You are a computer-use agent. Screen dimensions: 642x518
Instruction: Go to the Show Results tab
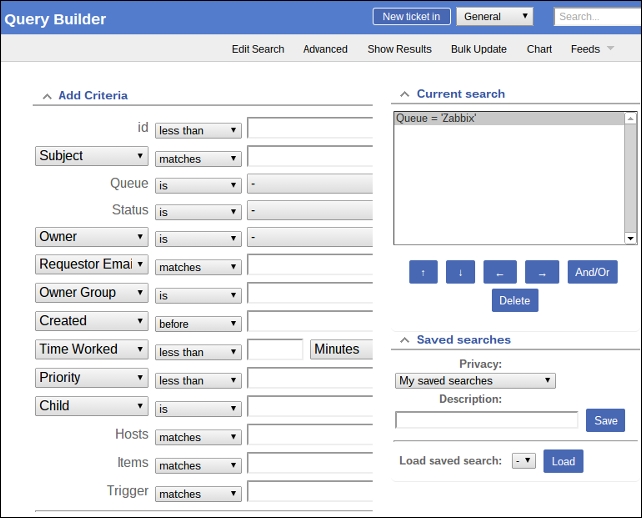pyautogui.click(x=399, y=49)
